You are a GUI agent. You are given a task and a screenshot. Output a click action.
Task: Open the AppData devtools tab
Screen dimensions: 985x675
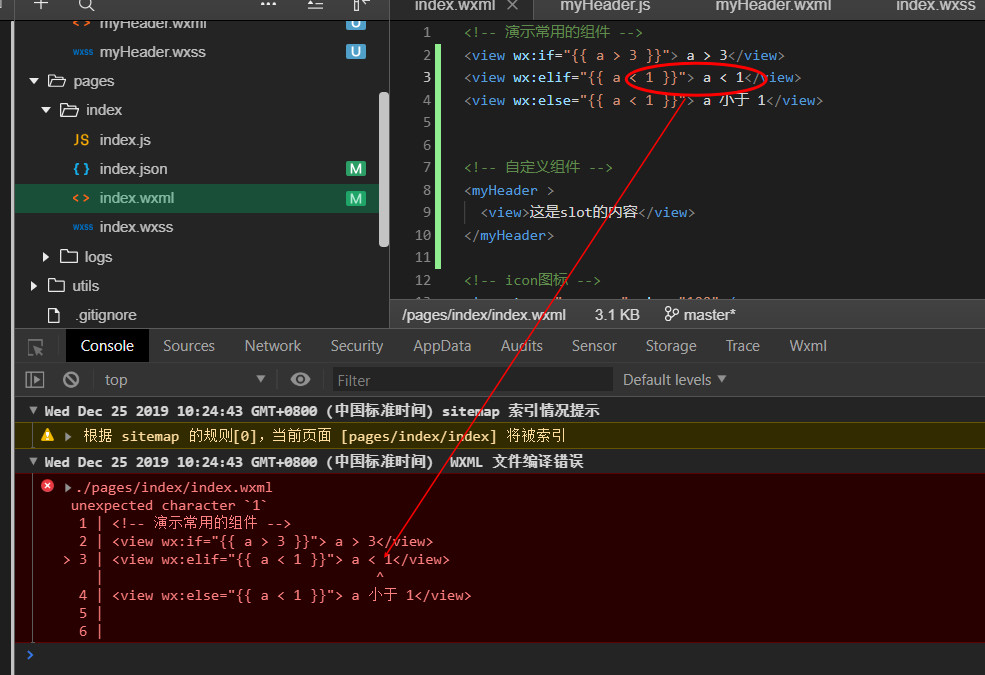442,346
